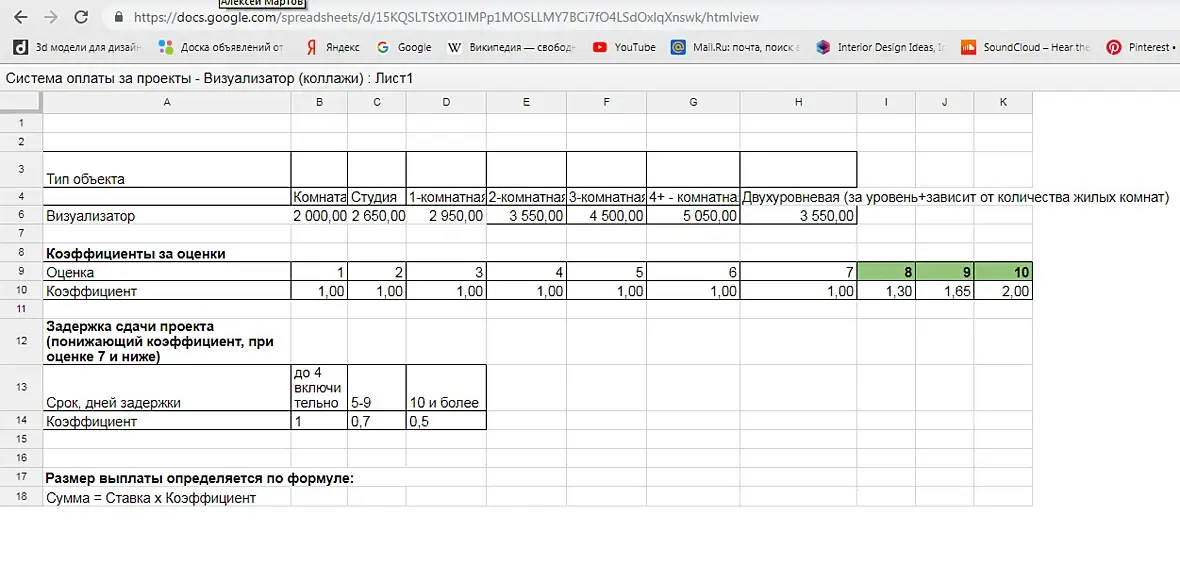Select column A header

[x=166, y=102]
